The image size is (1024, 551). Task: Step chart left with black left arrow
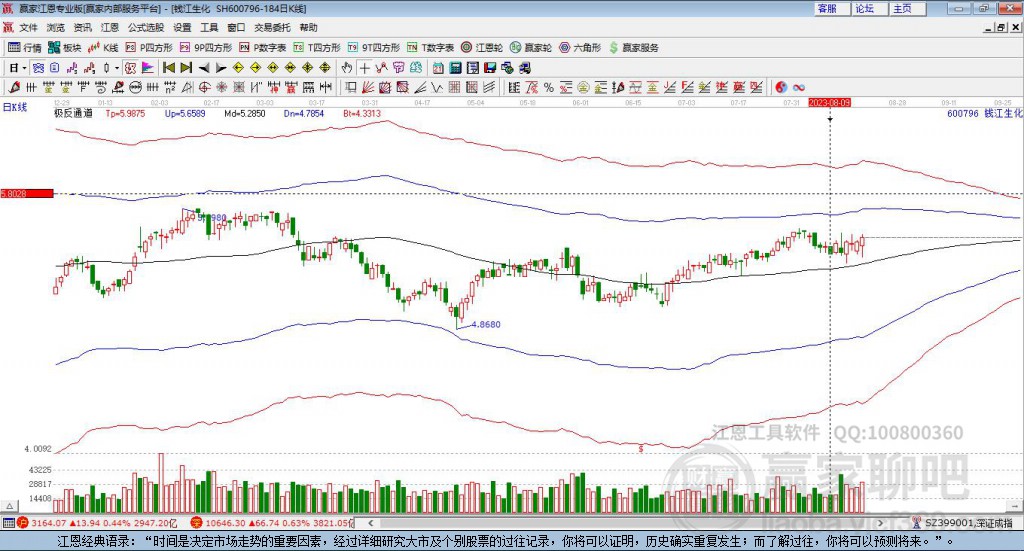204,68
